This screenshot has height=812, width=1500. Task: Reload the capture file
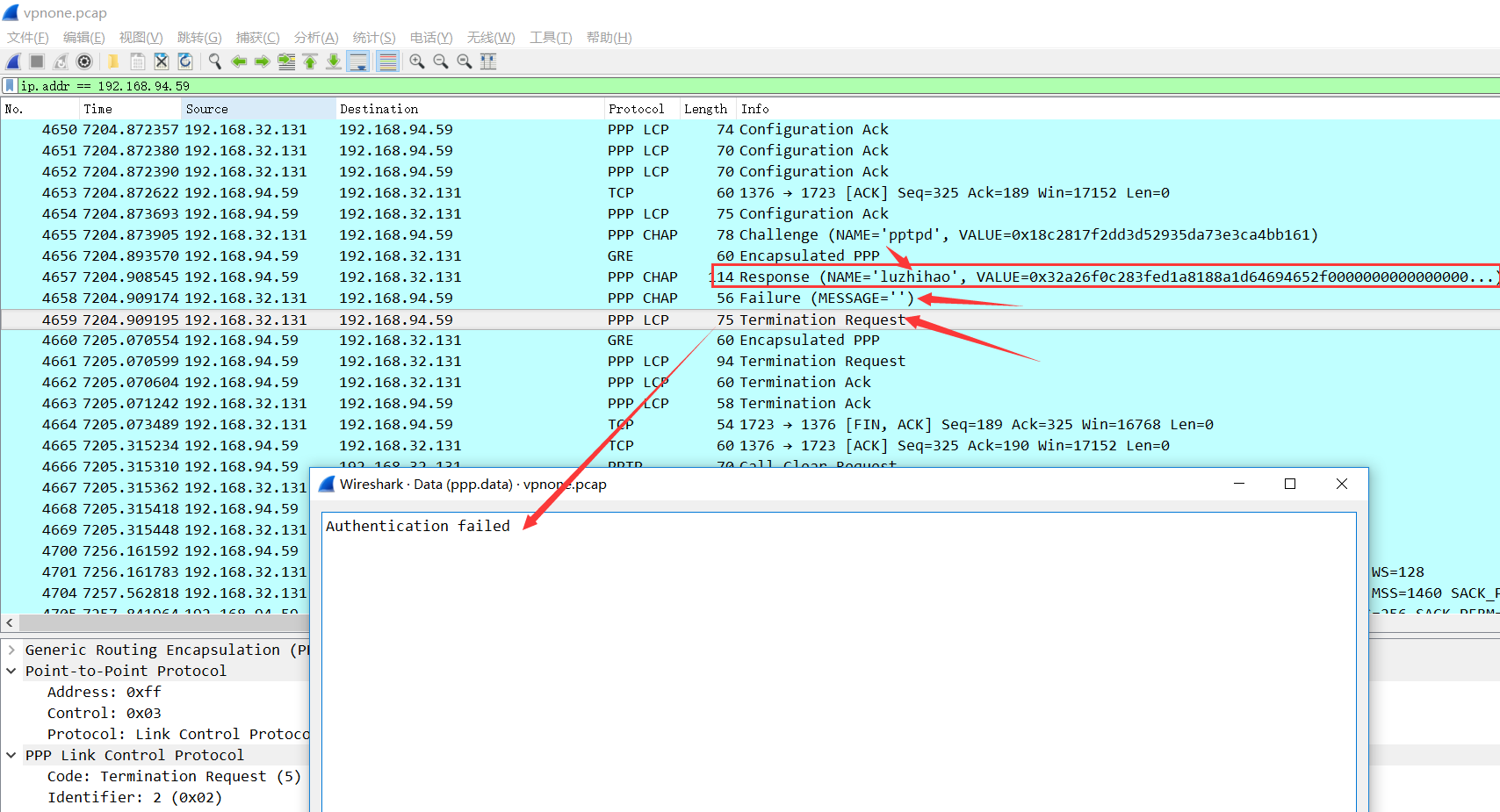coord(185,61)
